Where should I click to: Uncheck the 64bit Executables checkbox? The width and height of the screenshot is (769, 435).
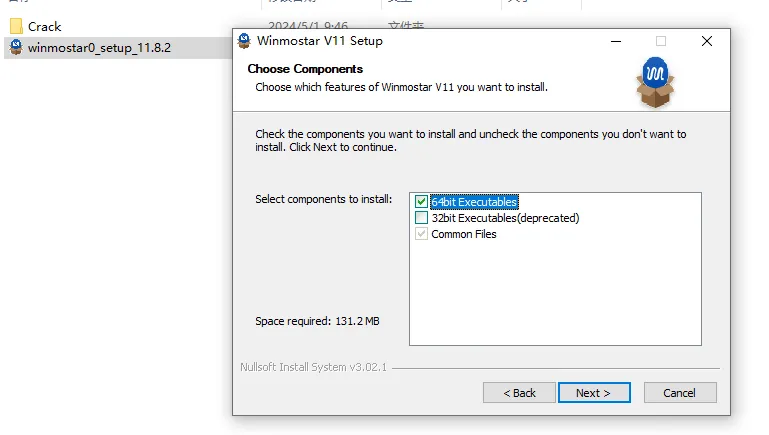(421, 202)
